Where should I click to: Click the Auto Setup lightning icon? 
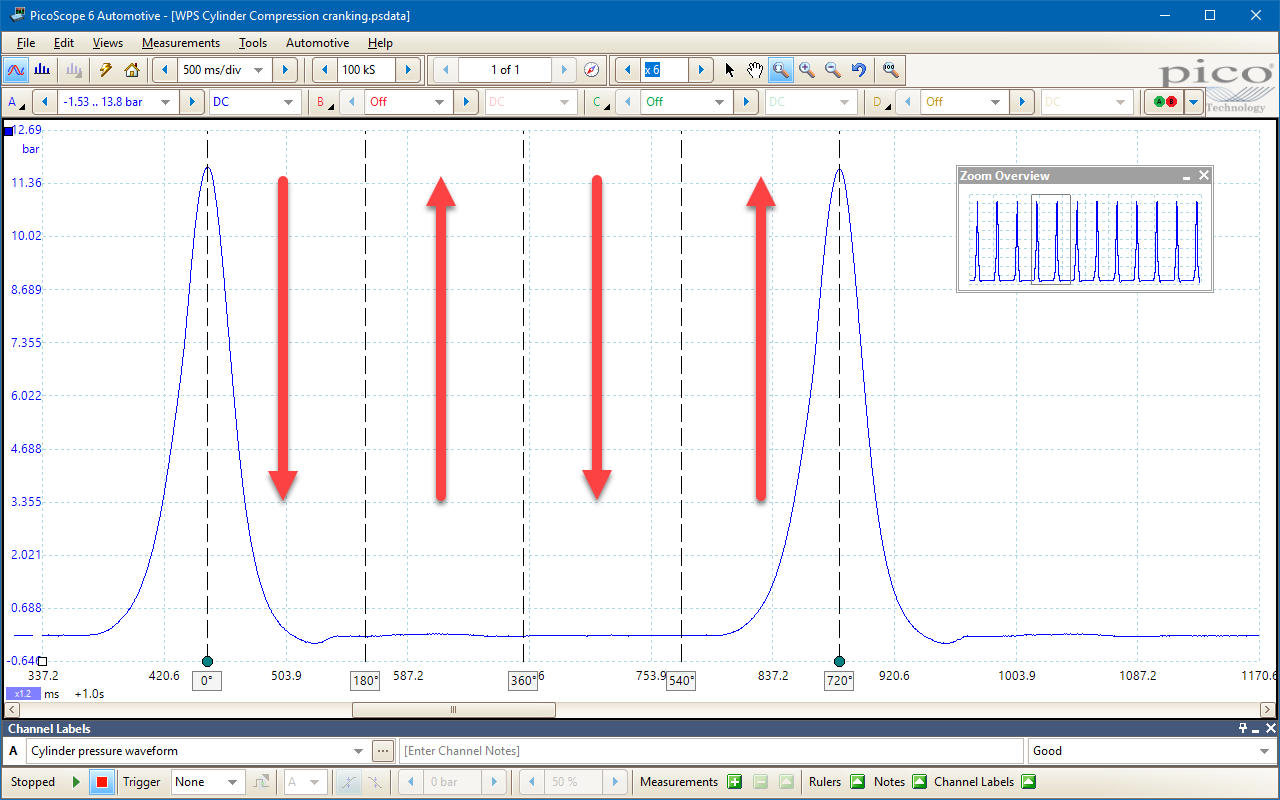[105, 70]
